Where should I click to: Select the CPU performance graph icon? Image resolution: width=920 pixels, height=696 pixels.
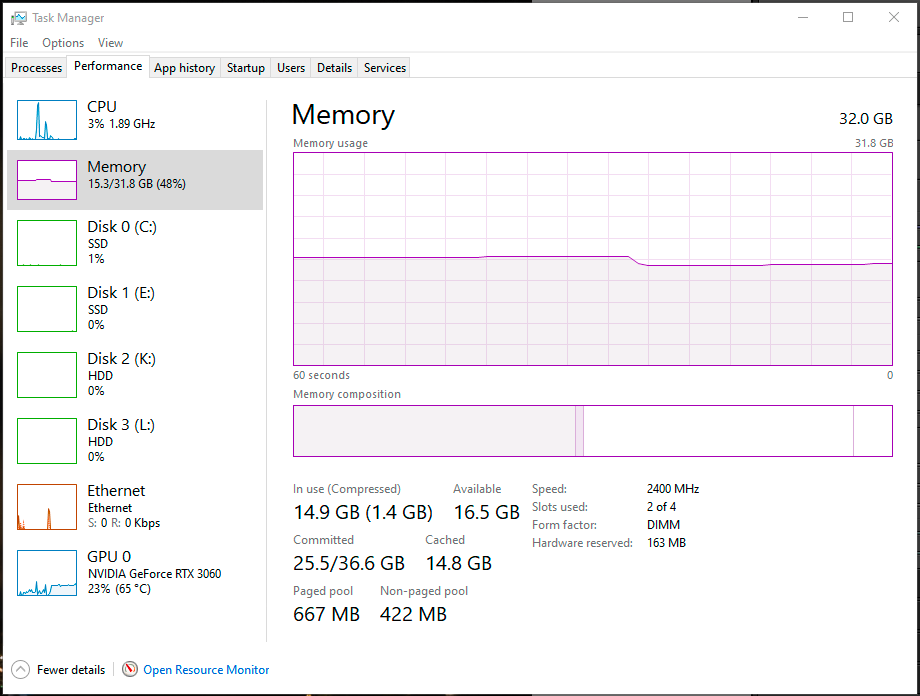pyautogui.click(x=46, y=119)
